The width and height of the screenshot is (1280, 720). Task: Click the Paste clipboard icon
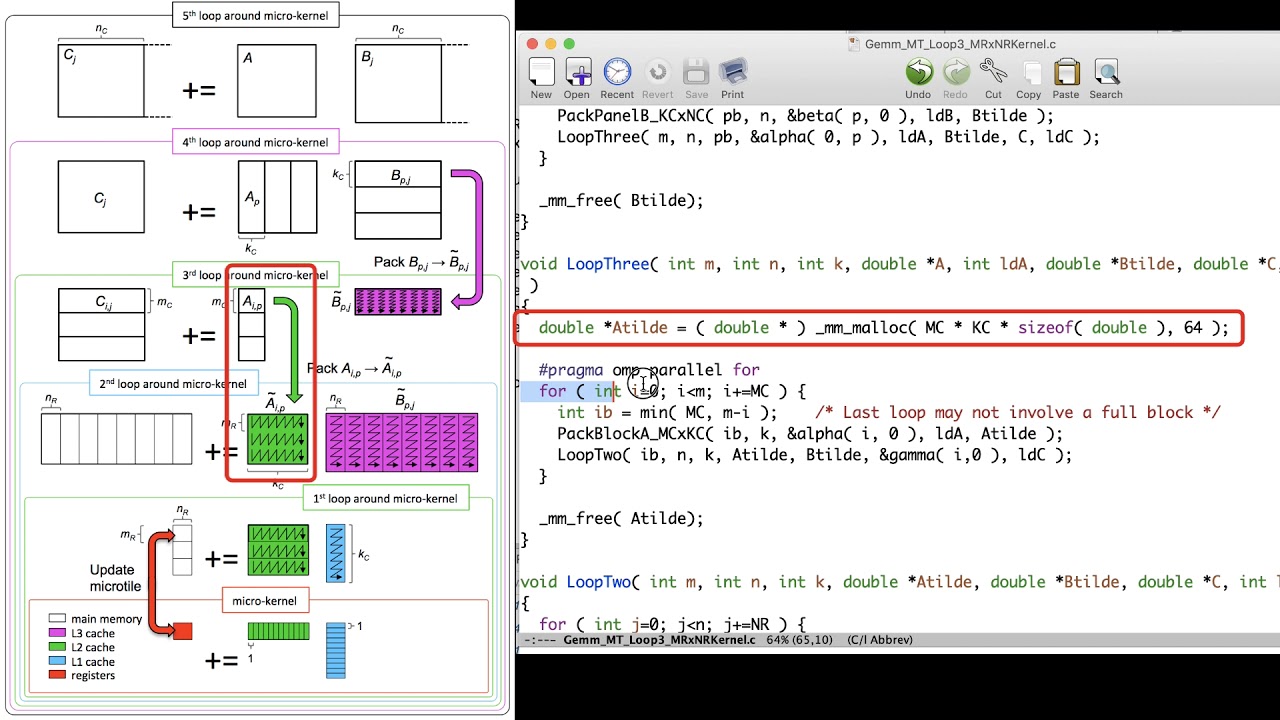coord(1066,72)
